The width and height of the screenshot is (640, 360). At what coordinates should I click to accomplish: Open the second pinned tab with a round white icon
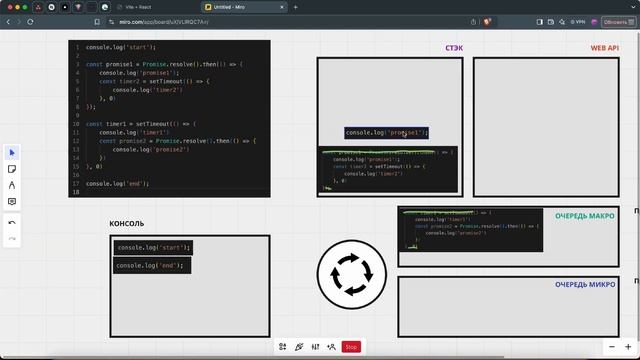coord(51,7)
